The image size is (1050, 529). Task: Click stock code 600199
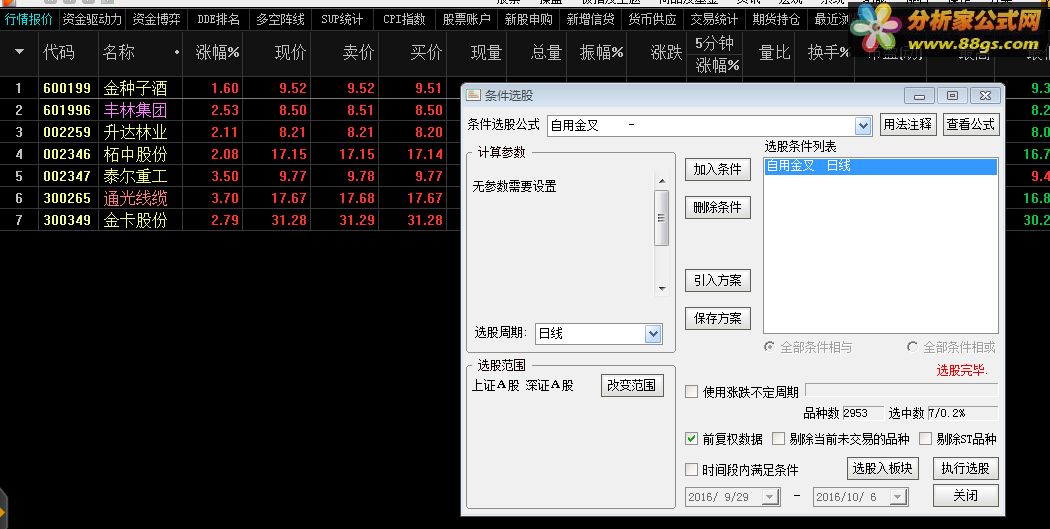(67, 88)
